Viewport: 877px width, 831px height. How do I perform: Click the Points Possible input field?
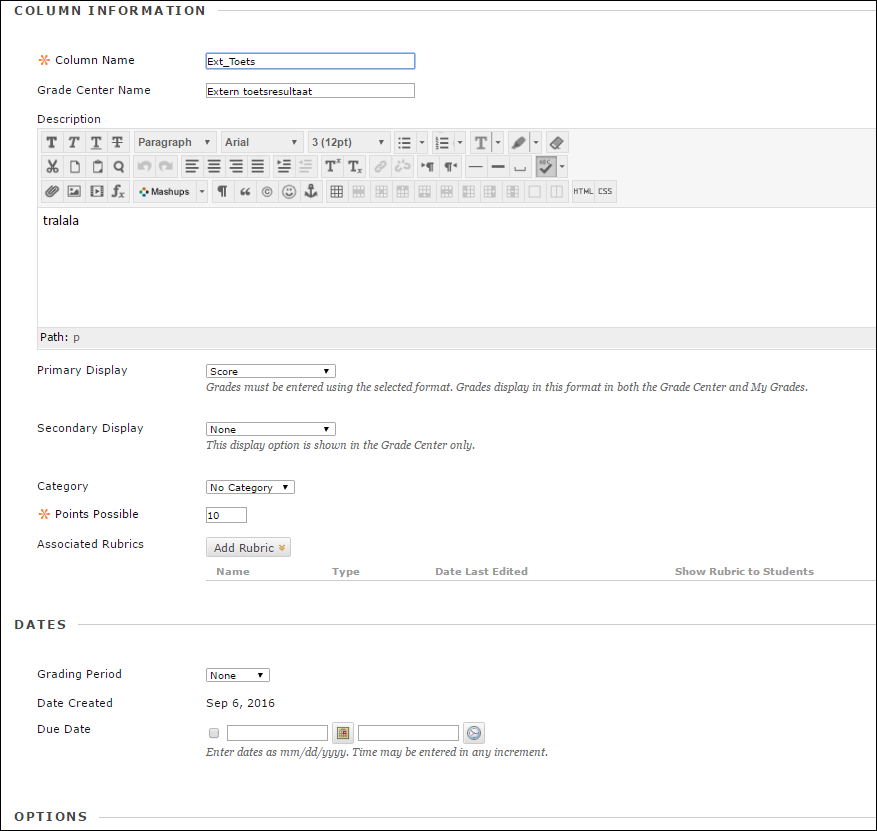click(226, 515)
